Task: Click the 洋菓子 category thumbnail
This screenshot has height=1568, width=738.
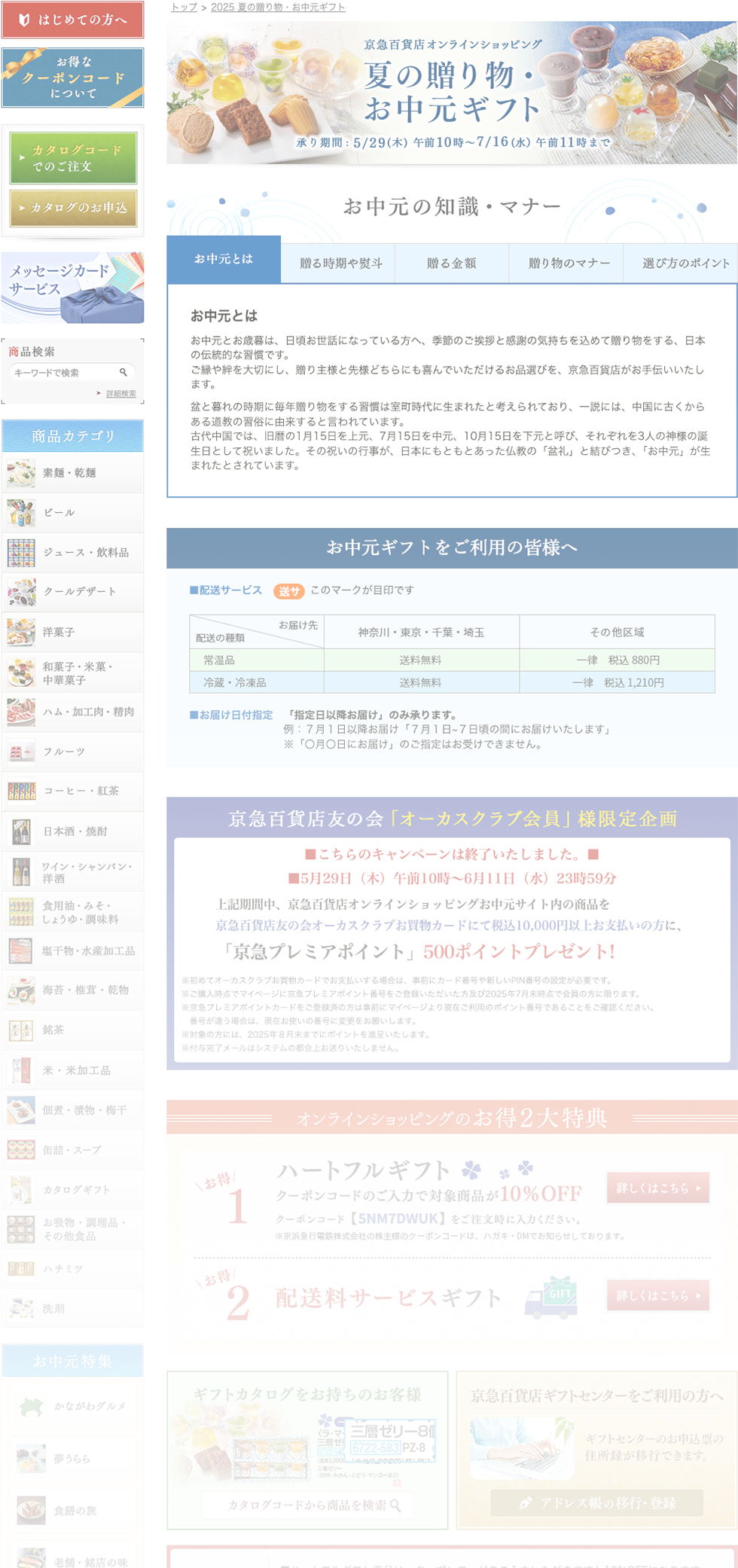Action: (21, 633)
